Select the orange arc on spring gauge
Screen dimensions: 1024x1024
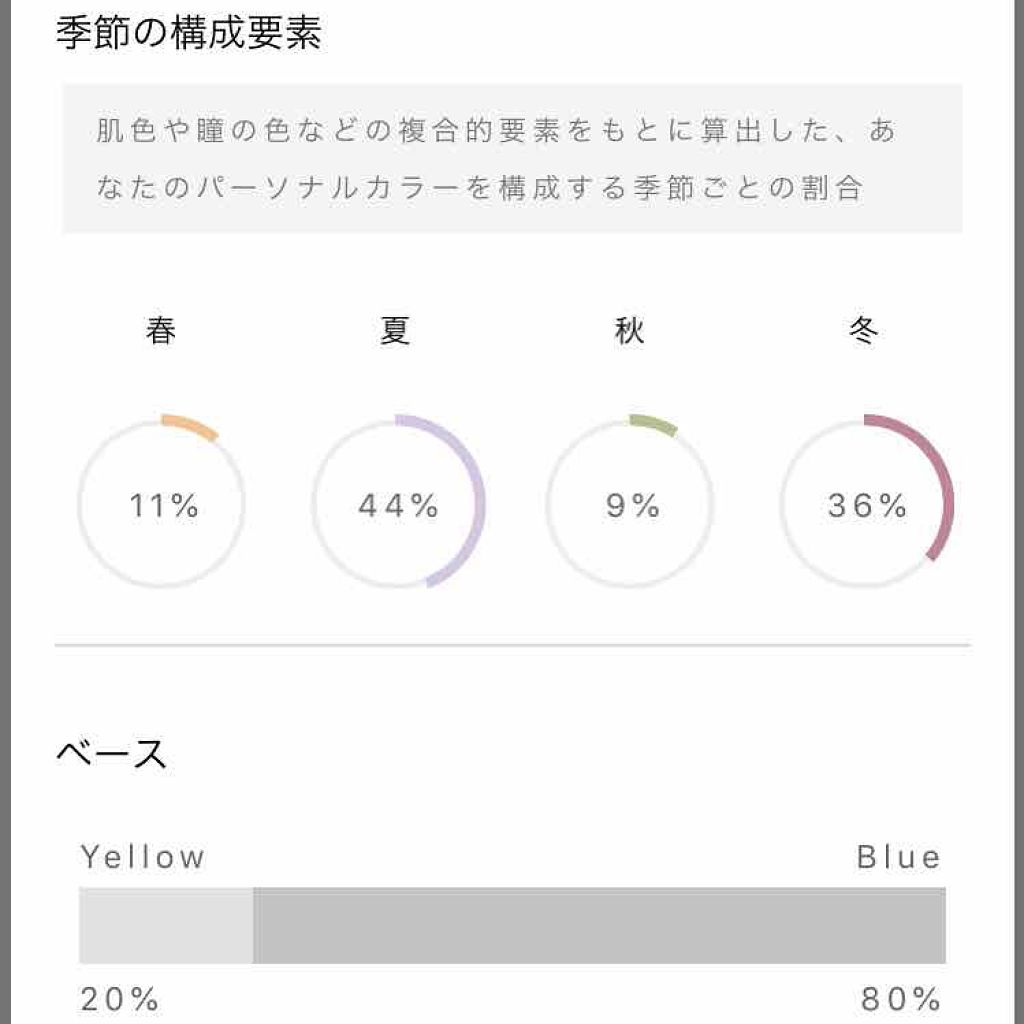point(192,425)
